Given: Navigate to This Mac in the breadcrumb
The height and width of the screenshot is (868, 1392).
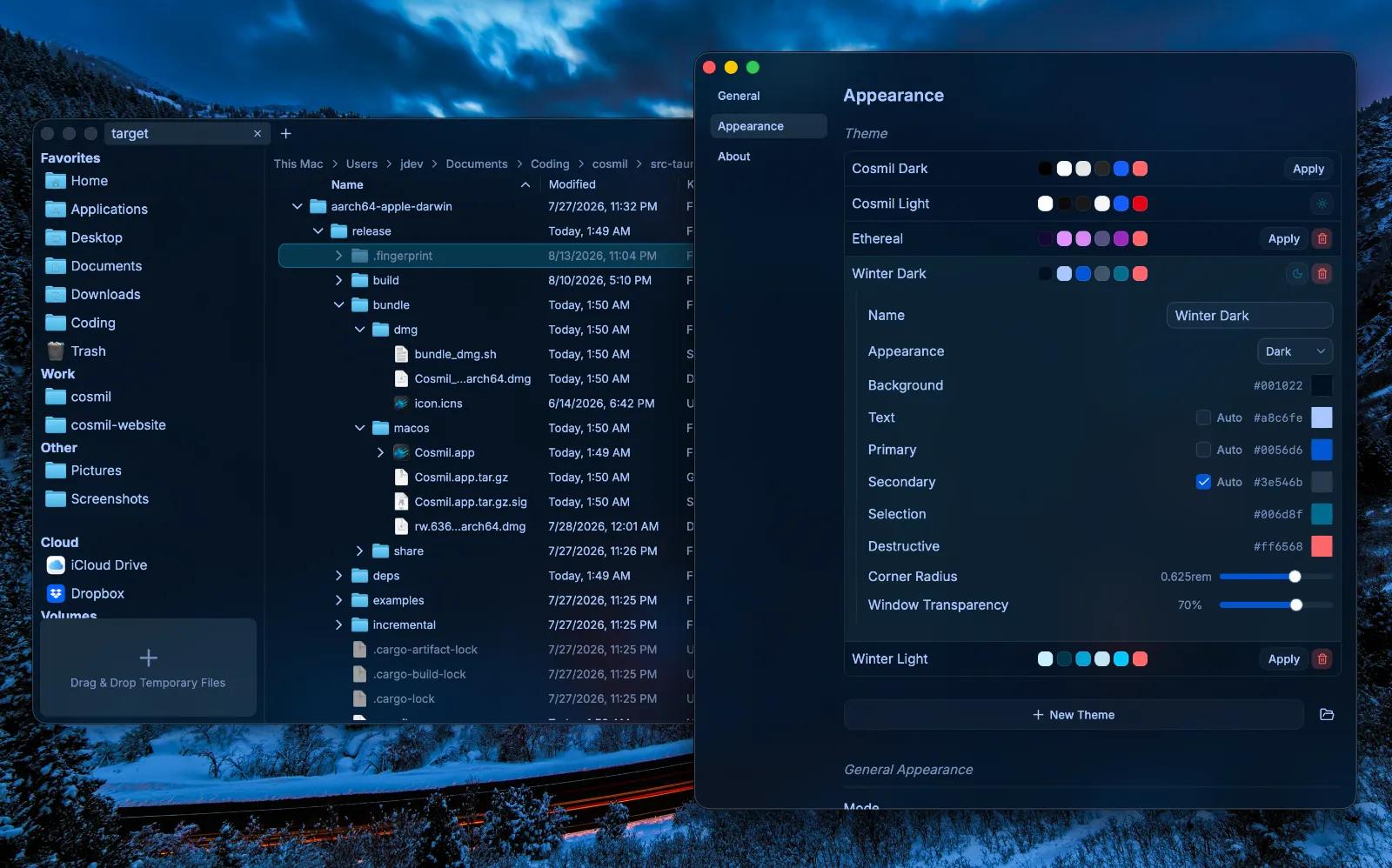Looking at the screenshot, I should (x=298, y=164).
